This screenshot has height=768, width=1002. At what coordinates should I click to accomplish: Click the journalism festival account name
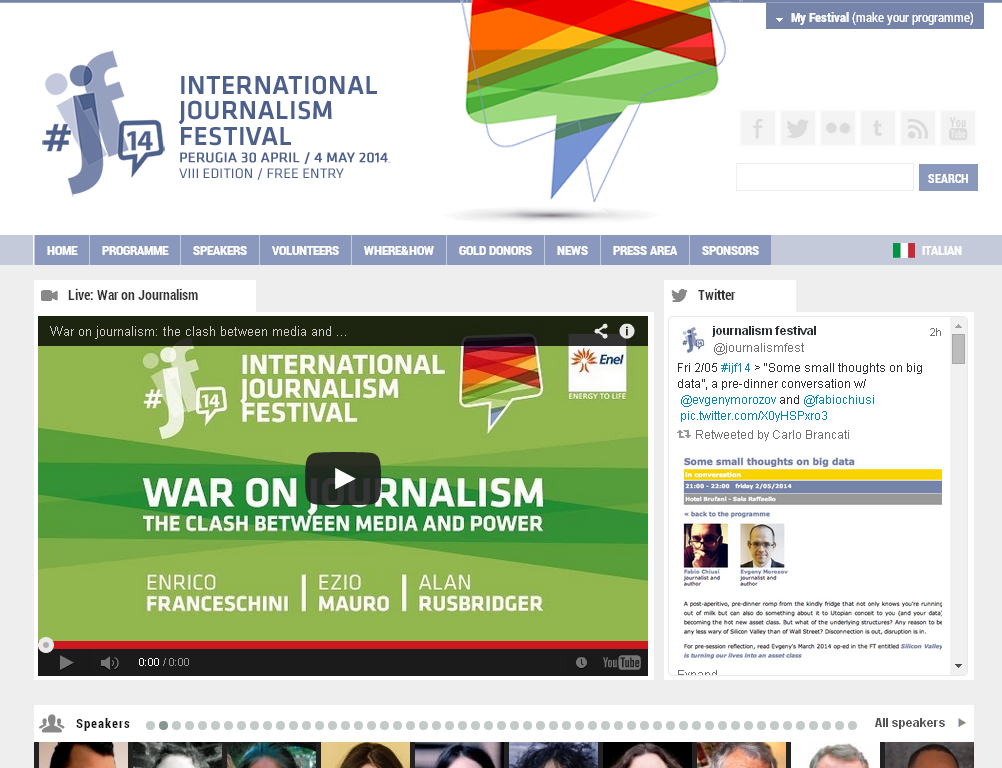click(x=764, y=330)
